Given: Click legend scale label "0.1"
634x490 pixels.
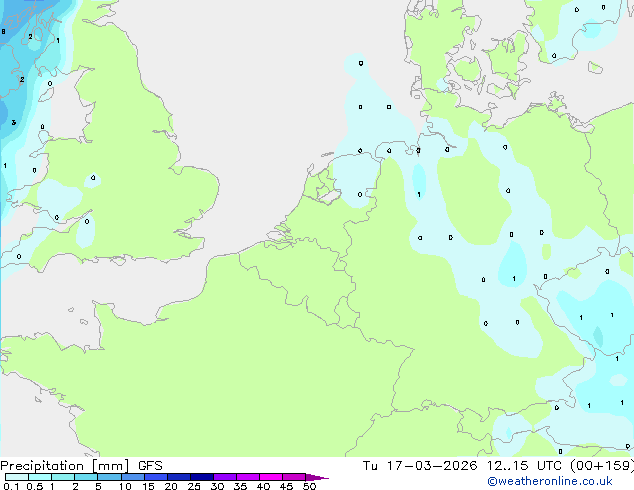Looking at the screenshot, I should pyautogui.click(x=11, y=486).
